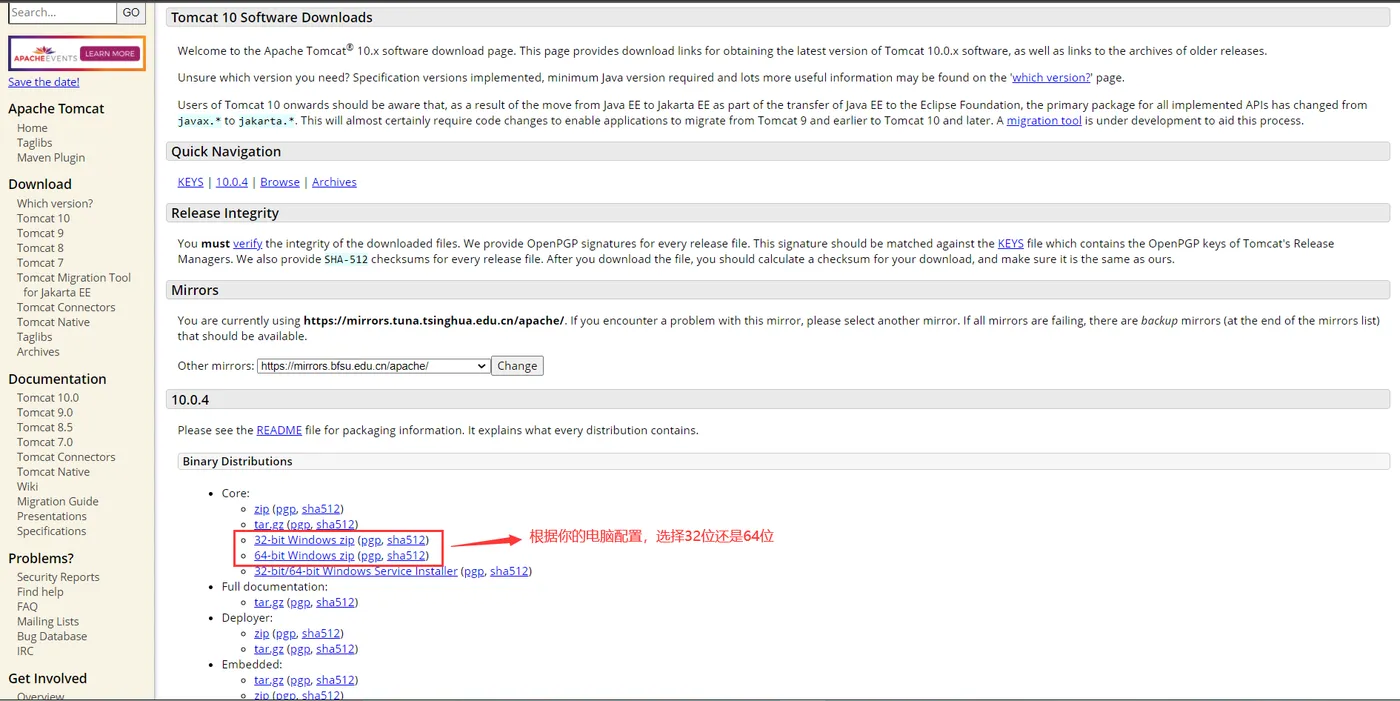
Task: Download the Core zip distribution
Action: click(x=261, y=510)
